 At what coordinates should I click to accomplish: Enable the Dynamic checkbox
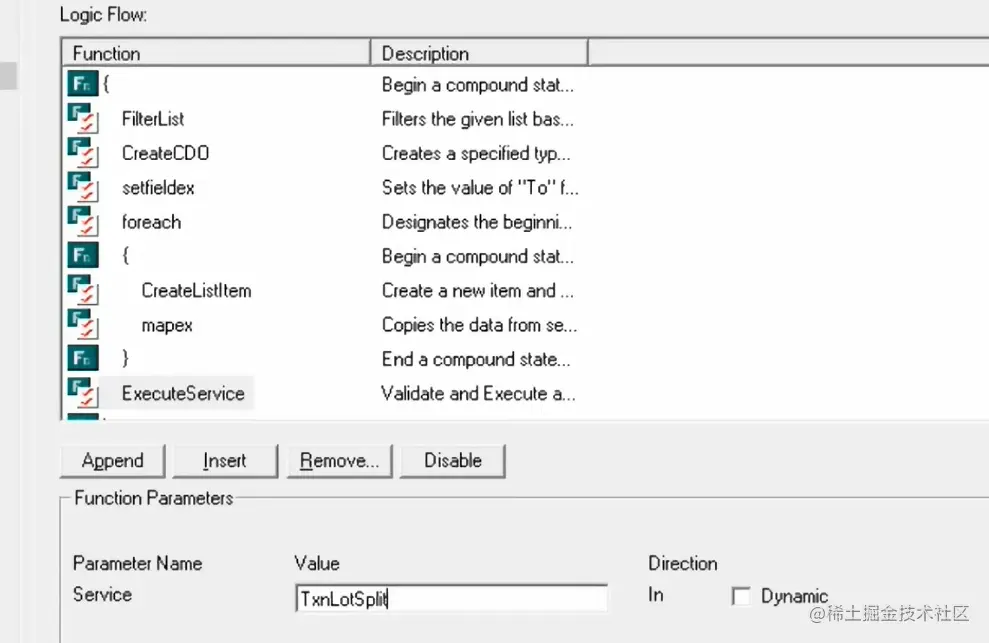click(x=741, y=596)
